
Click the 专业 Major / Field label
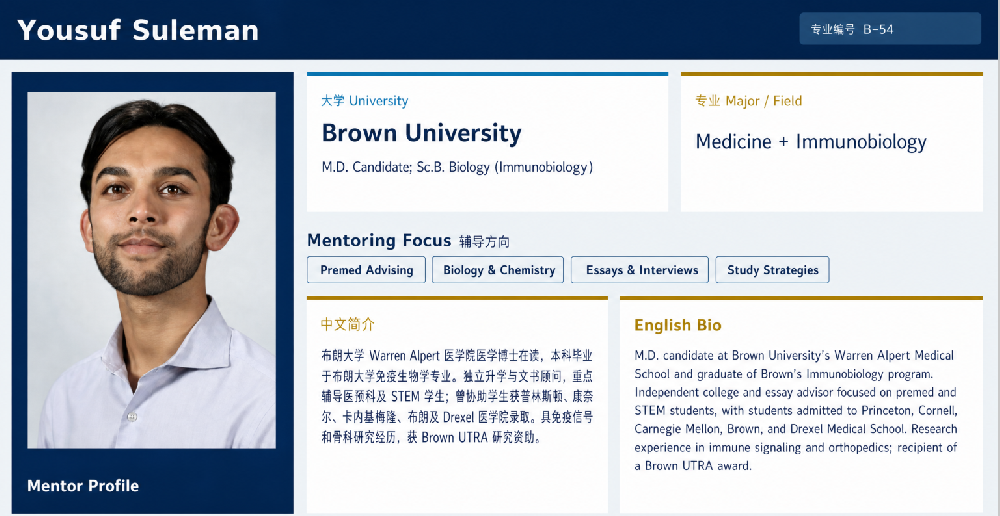coord(749,101)
